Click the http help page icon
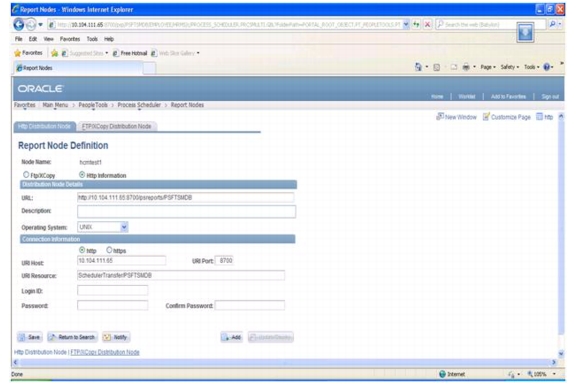The height and width of the screenshot is (384, 576). coord(539,116)
